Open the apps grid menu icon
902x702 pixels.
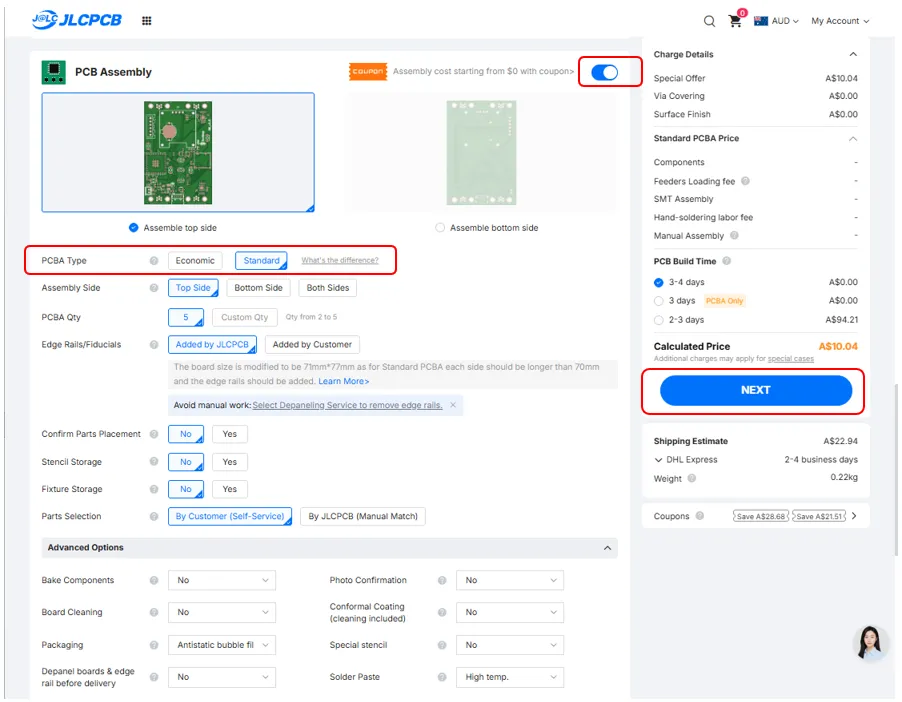pos(147,21)
